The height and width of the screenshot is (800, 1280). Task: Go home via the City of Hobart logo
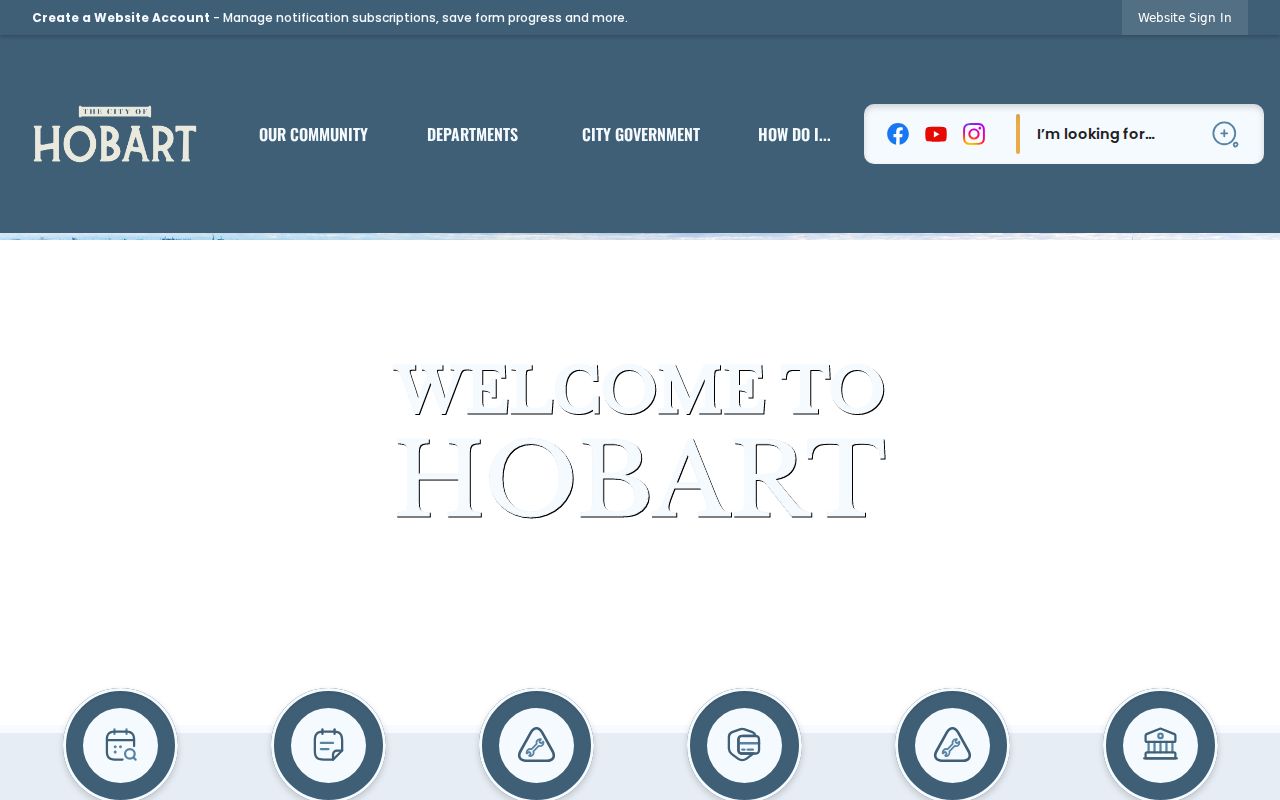[115, 134]
